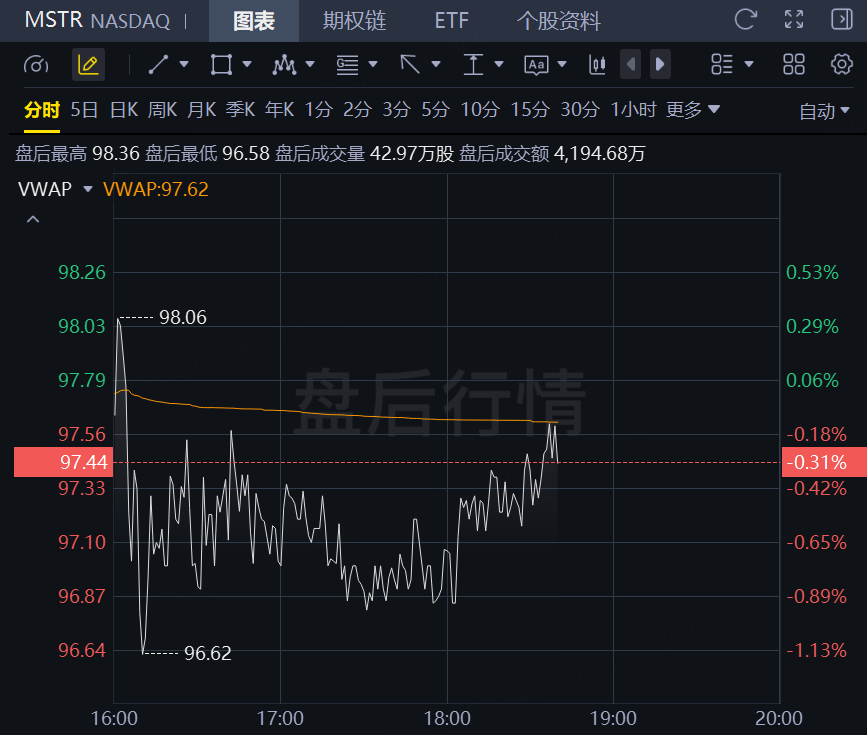Viewport: 867px width, 735px height.
Task: Toggle the drawing pencil edit mode
Action: pos(88,65)
